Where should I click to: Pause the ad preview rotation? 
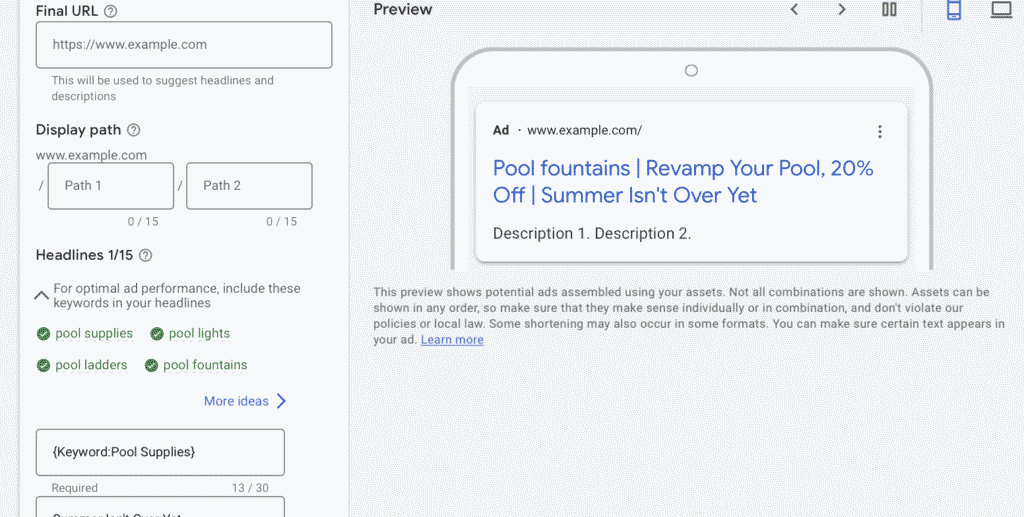(889, 10)
